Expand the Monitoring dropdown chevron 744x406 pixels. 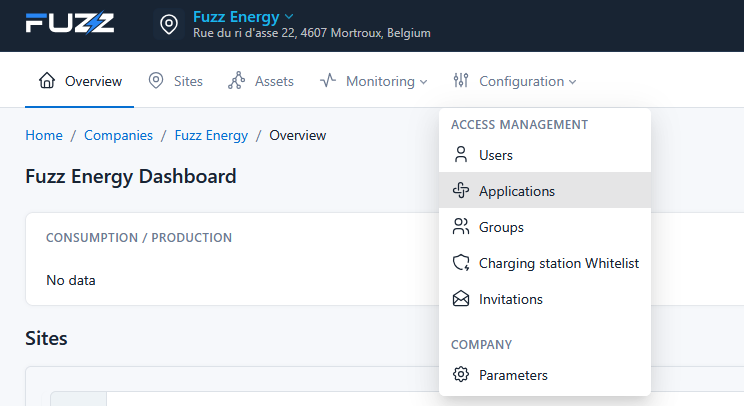point(424,82)
